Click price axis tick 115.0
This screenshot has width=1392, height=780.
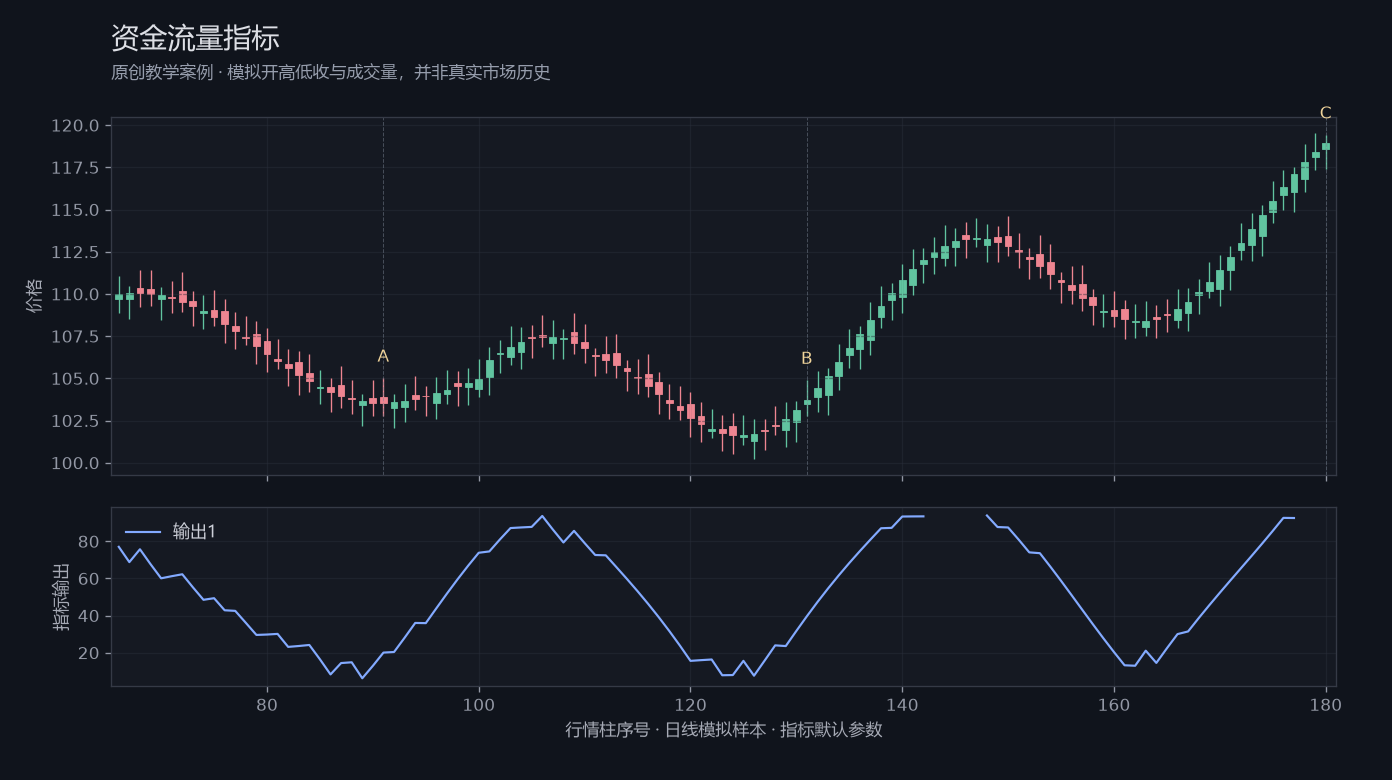[x=75, y=210]
